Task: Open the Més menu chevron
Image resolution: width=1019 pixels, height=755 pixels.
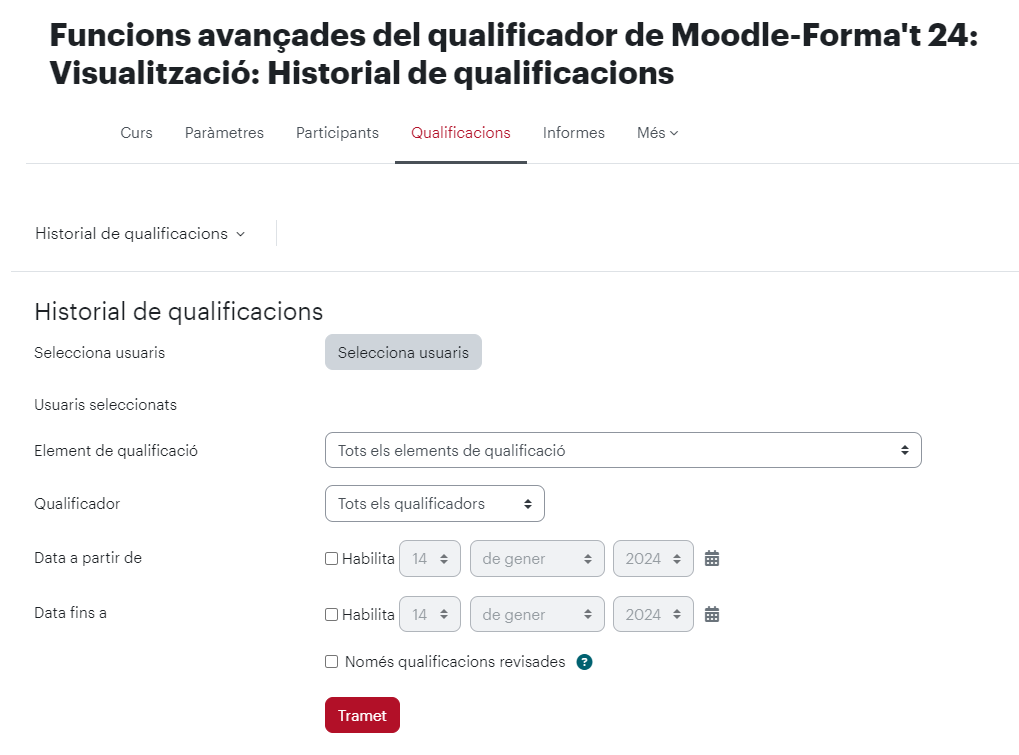Action: pyautogui.click(x=673, y=133)
